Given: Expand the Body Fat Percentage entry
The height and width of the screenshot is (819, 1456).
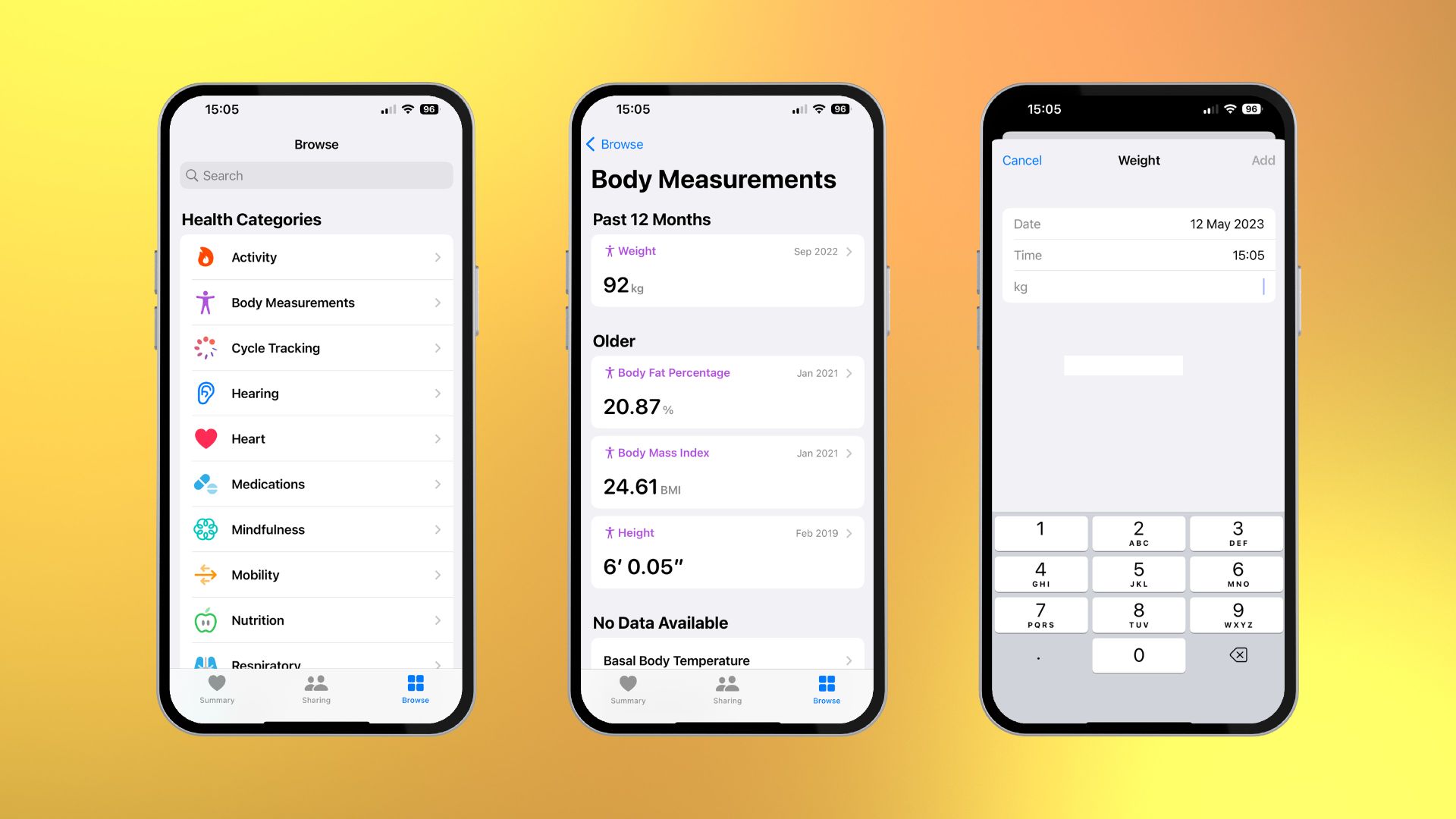Looking at the screenshot, I should point(848,372).
